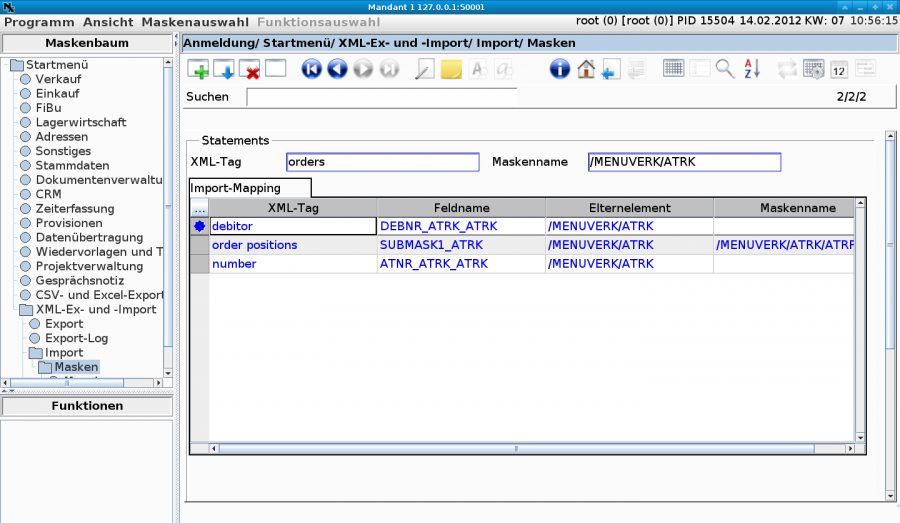Click the magnifier search icon
Screen dimensions: 900x523
tap(725, 69)
